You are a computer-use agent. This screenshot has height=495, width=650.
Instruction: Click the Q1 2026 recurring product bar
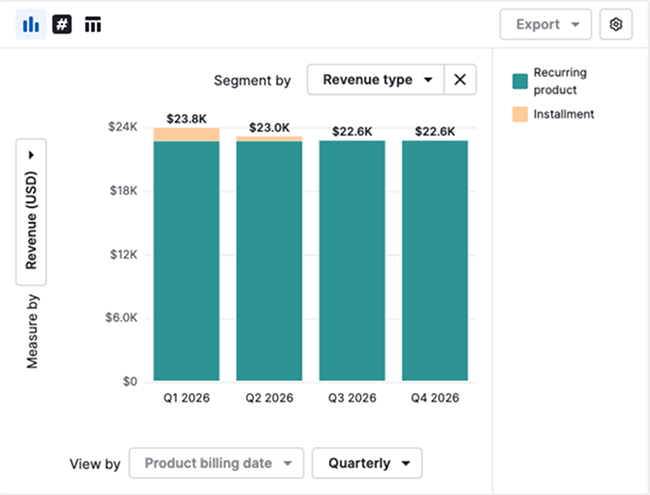[186, 260]
